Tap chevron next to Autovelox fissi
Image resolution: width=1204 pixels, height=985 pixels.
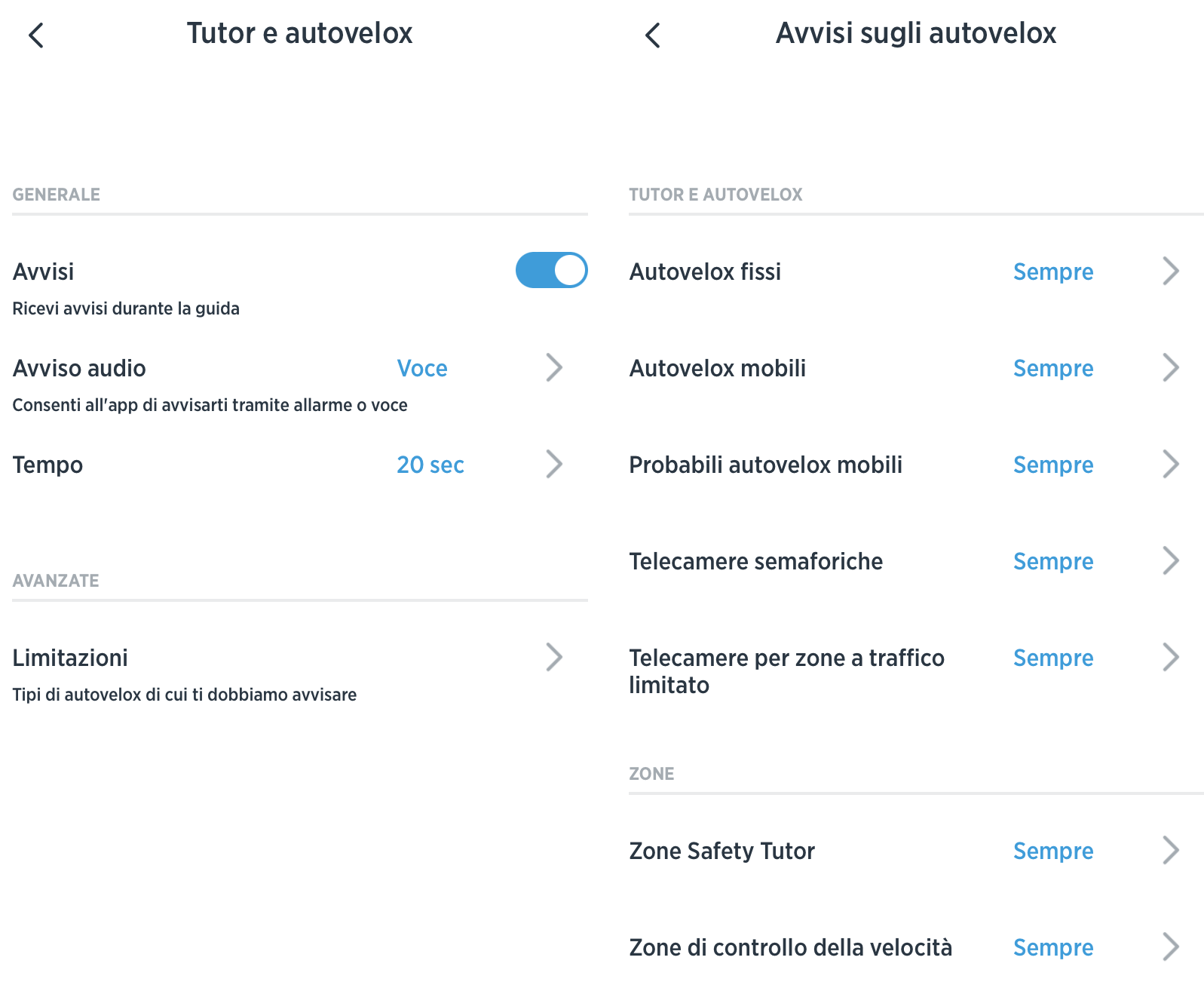tap(1170, 271)
